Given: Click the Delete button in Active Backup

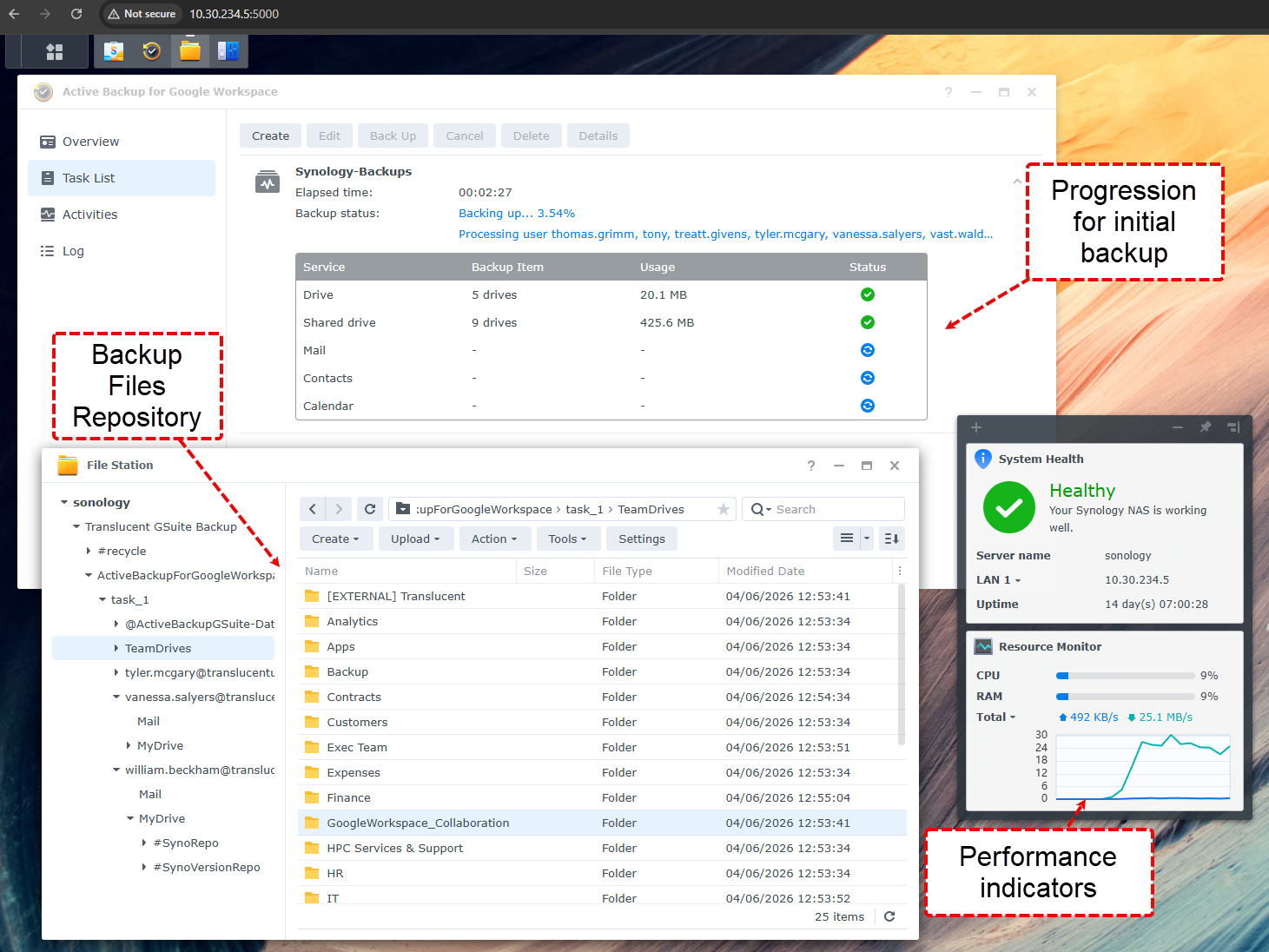Looking at the screenshot, I should tap(531, 136).
